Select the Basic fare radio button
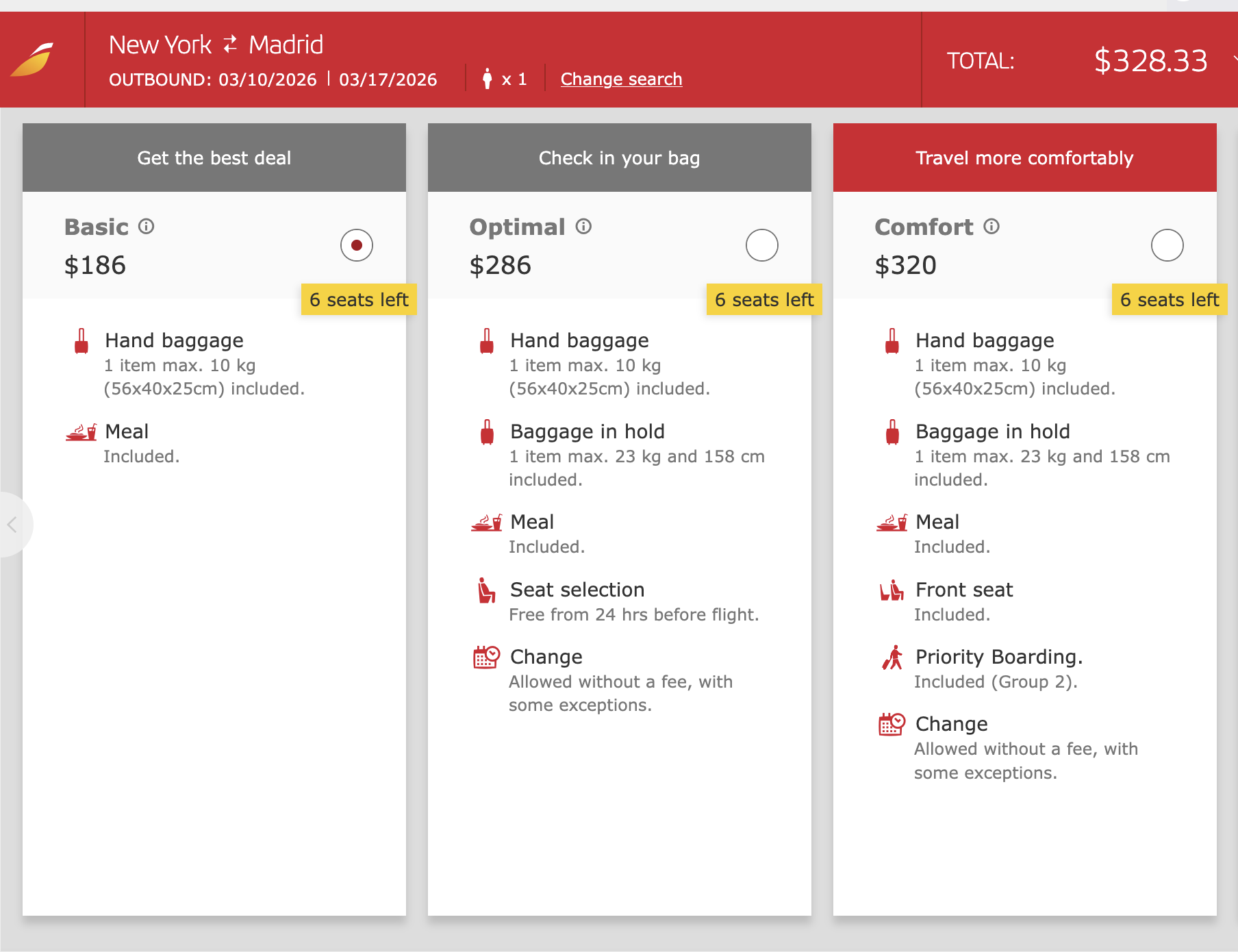1238x952 pixels. (355, 245)
